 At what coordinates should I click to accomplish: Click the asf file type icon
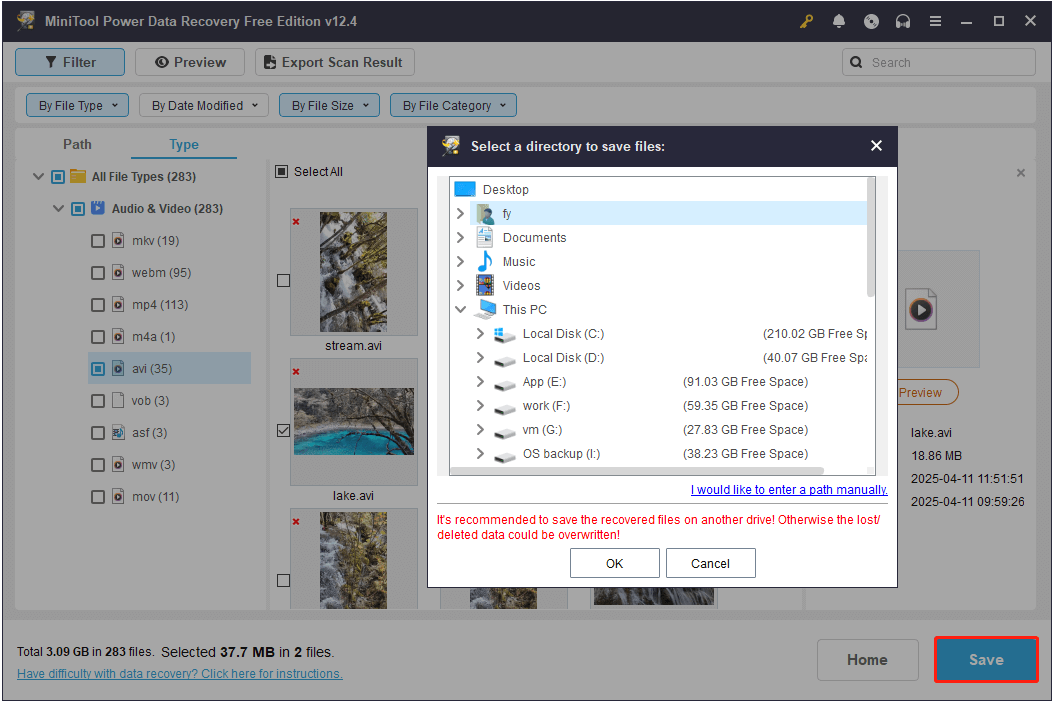tap(118, 432)
